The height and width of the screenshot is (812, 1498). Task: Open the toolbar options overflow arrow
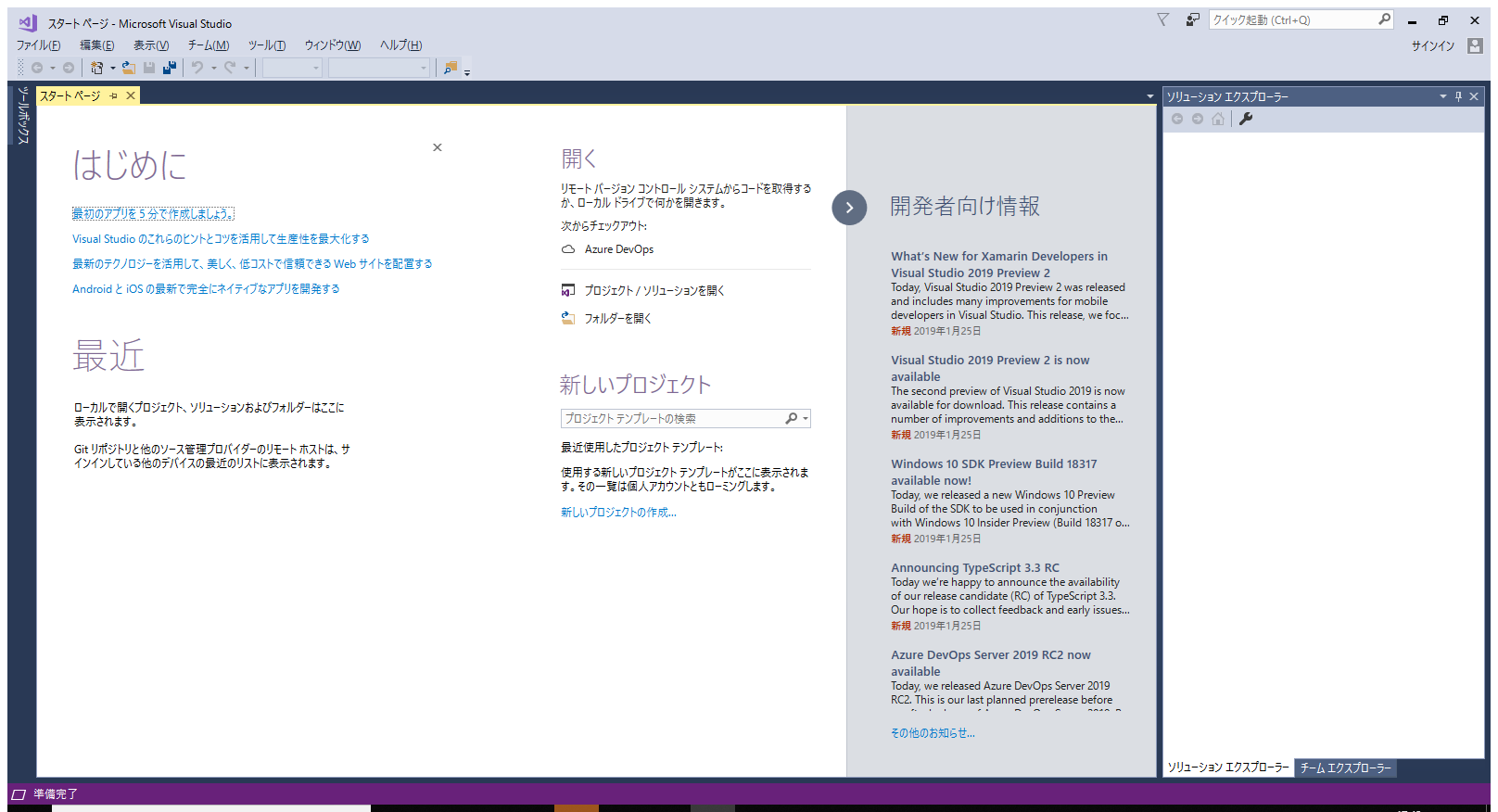pyautogui.click(x=467, y=71)
